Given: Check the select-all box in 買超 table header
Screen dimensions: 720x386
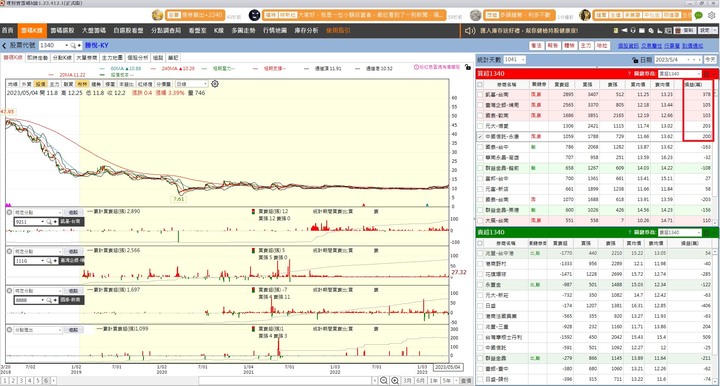Looking at the screenshot, I should pyautogui.click(x=480, y=84).
